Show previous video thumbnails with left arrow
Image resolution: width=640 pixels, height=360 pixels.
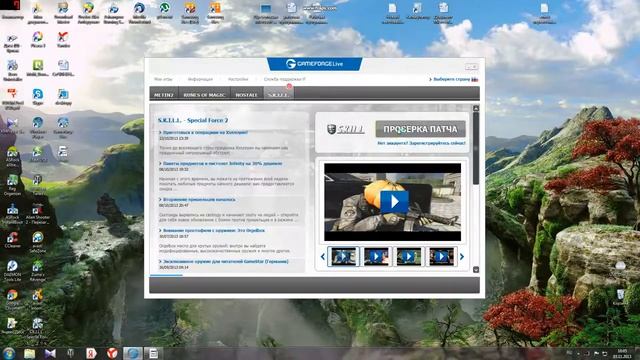coord(323,257)
